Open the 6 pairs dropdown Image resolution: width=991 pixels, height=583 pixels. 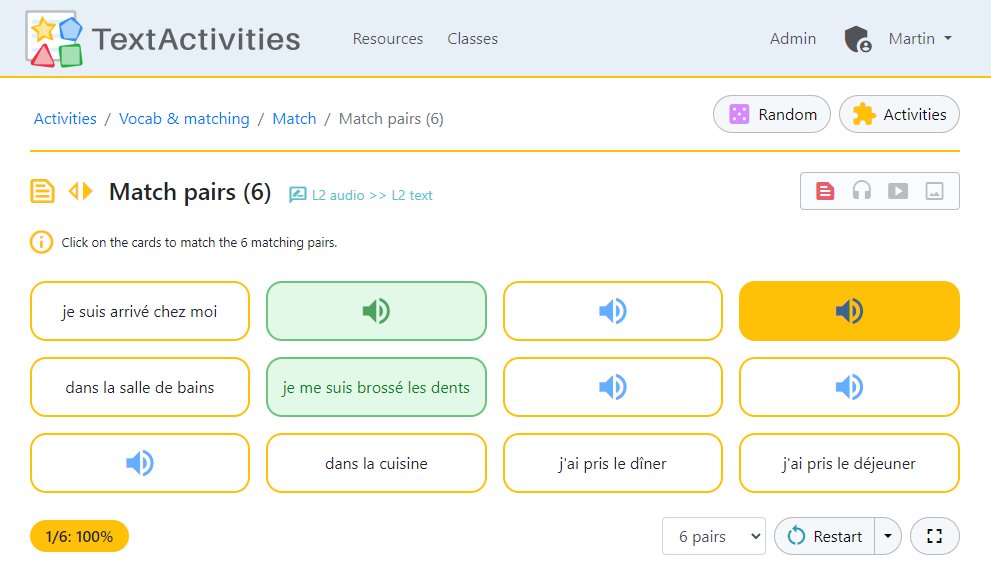714,536
